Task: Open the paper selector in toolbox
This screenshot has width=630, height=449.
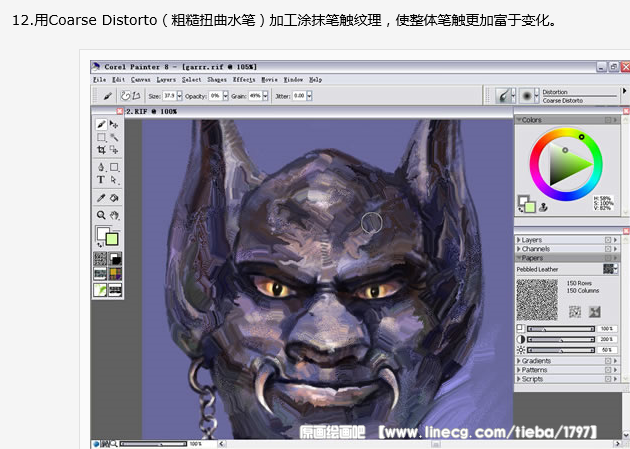Action: tap(100, 259)
